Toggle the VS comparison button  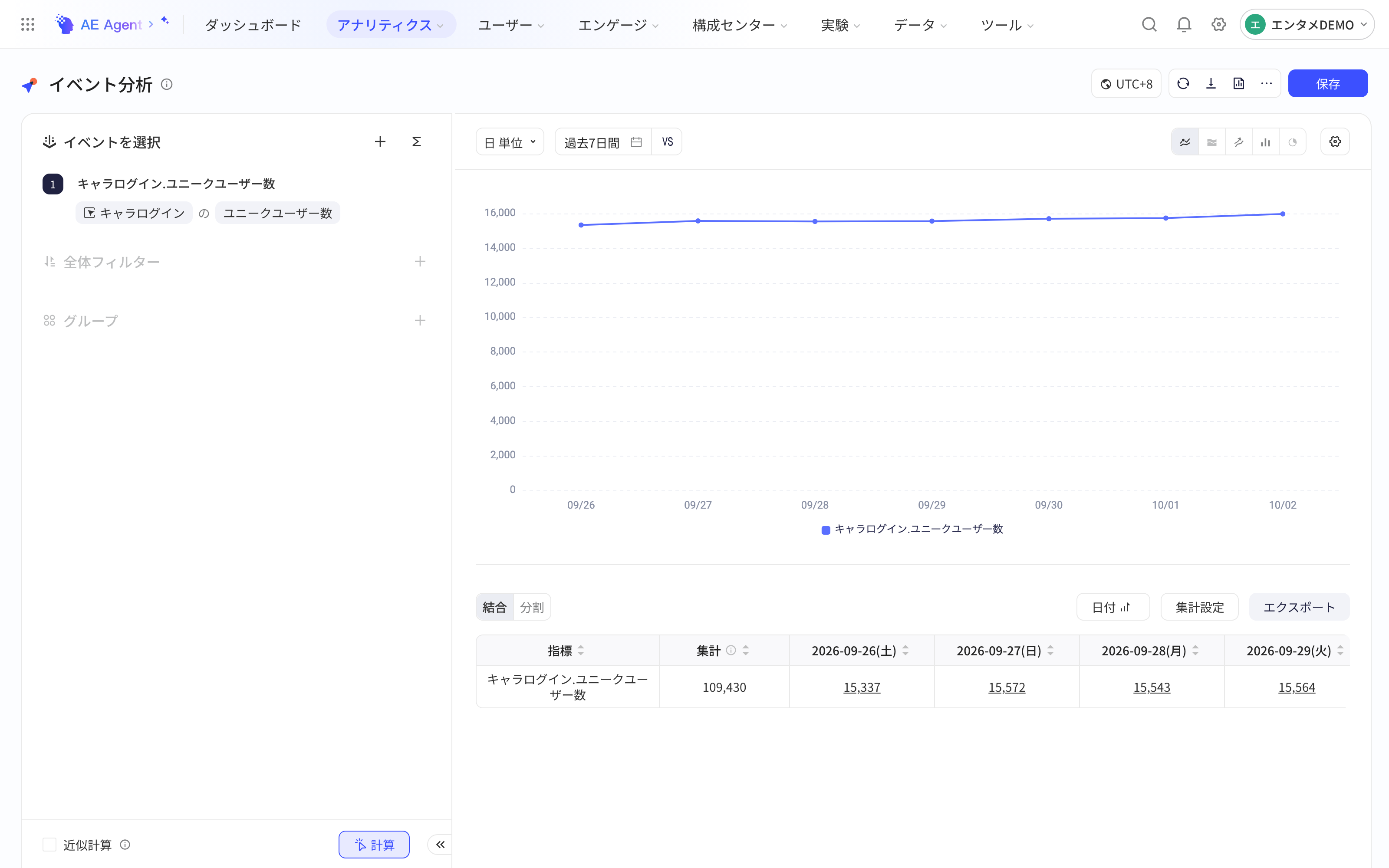[x=667, y=142]
